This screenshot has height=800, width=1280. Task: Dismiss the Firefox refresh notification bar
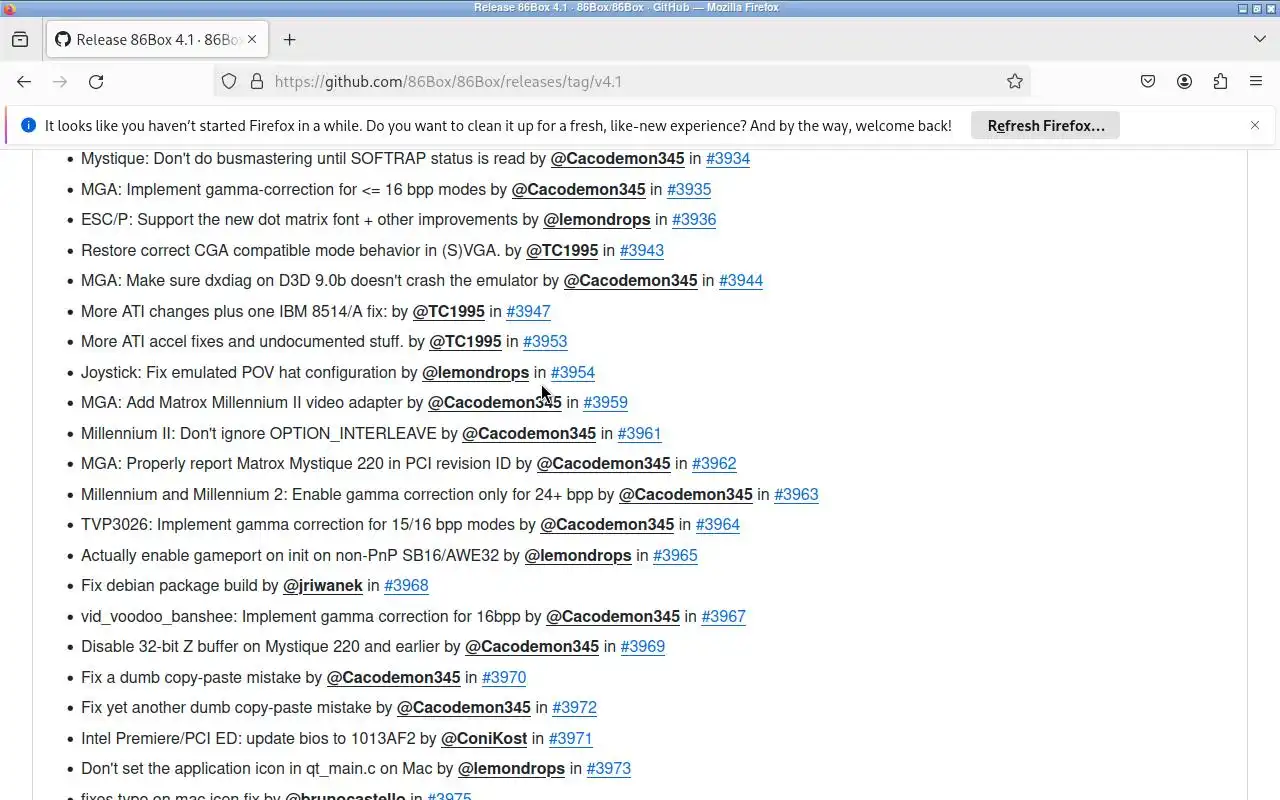[x=1255, y=125]
